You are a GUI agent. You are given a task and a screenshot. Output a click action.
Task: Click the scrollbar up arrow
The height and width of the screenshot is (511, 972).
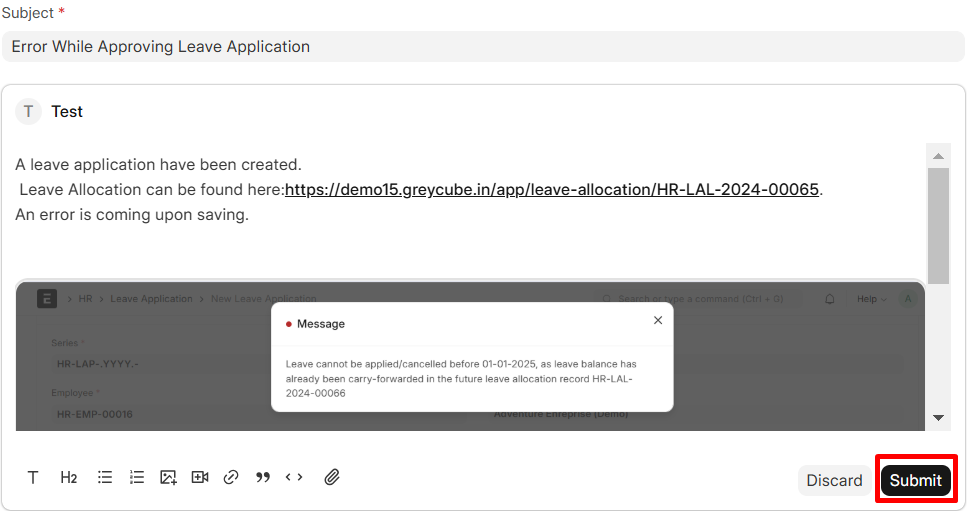[938, 156]
